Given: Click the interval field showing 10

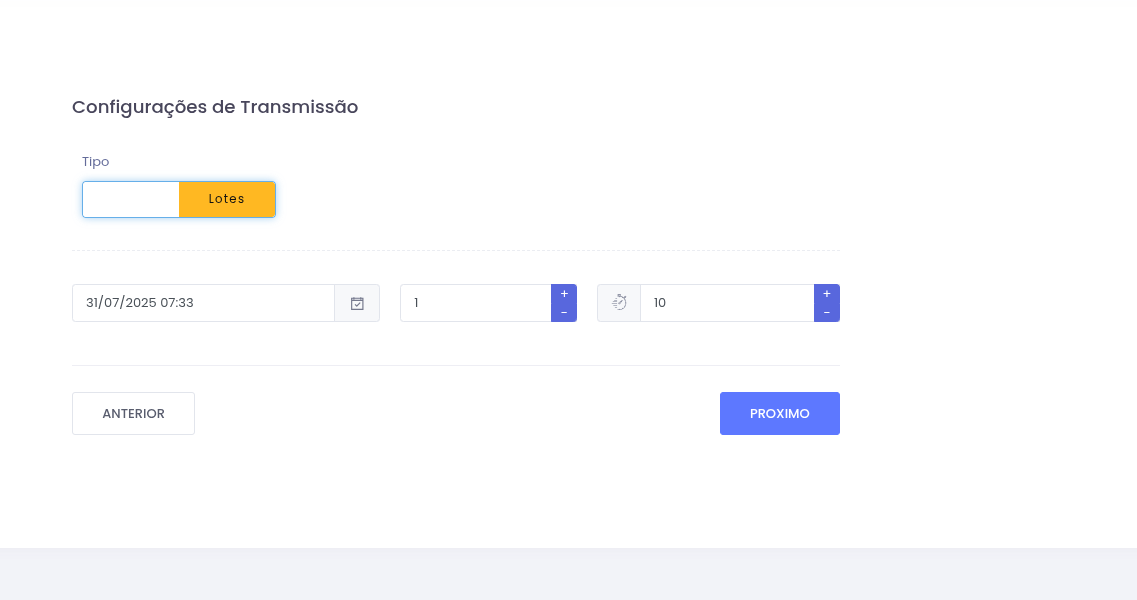Looking at the screenshot, I should 727,303.
